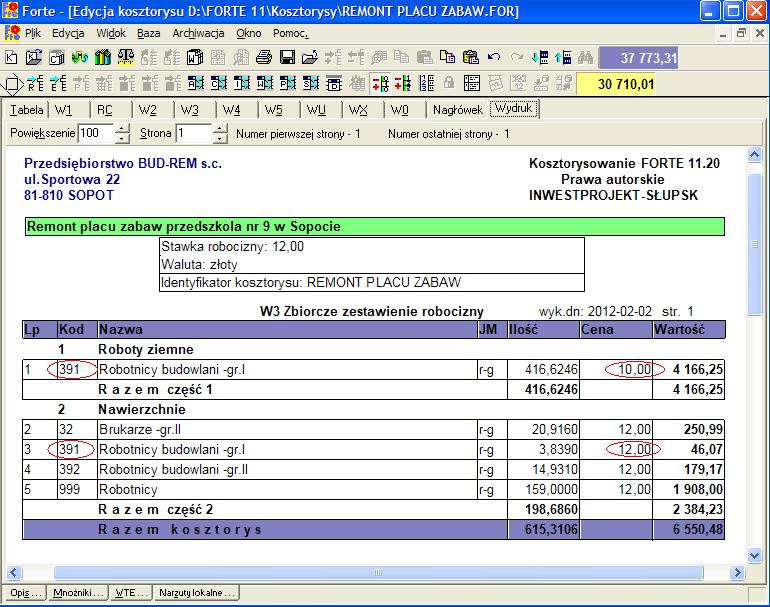Click the A column toolbar icon
This screenshot has width=770, height=607.
(195, 83)
